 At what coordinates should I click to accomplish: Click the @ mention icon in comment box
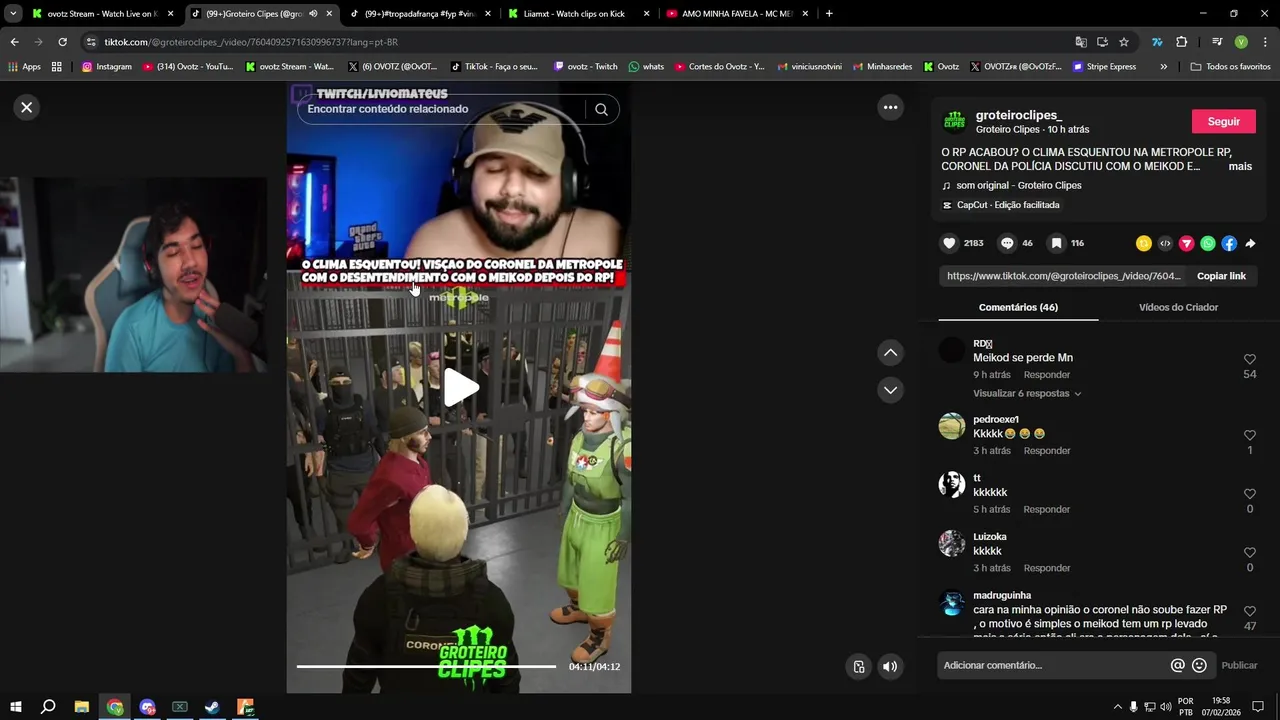coord(1177,665)
